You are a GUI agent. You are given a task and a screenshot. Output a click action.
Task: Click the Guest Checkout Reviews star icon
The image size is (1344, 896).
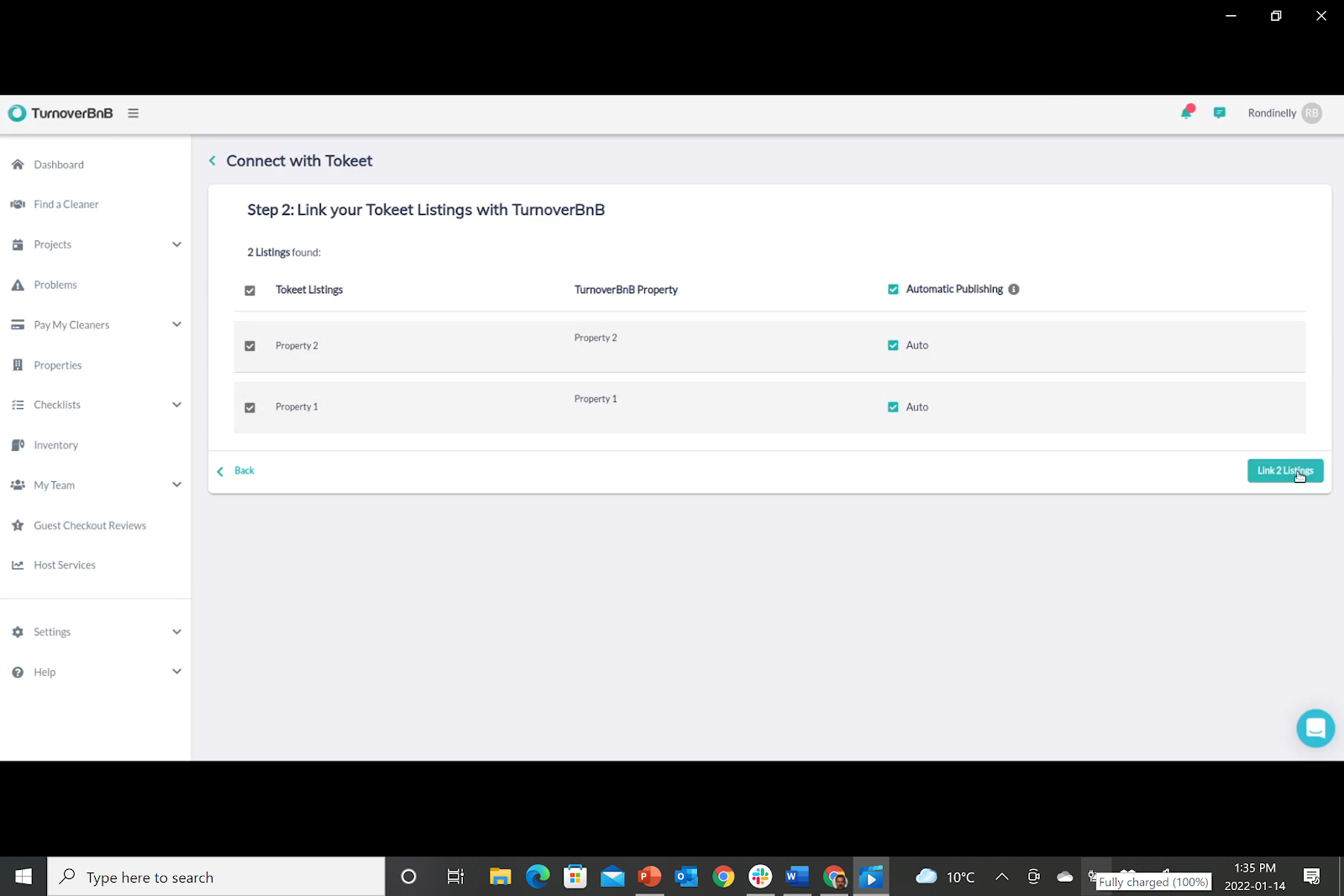(18, 526)
